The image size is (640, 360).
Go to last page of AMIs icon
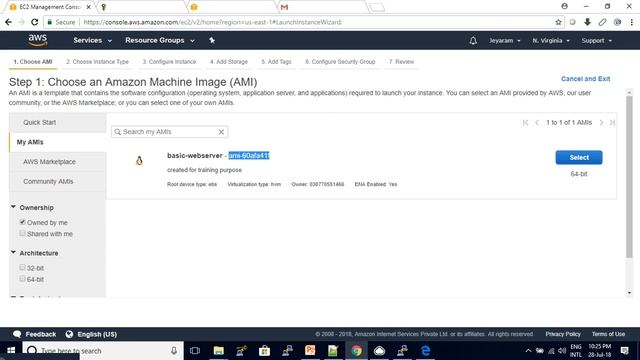[612, 122]
